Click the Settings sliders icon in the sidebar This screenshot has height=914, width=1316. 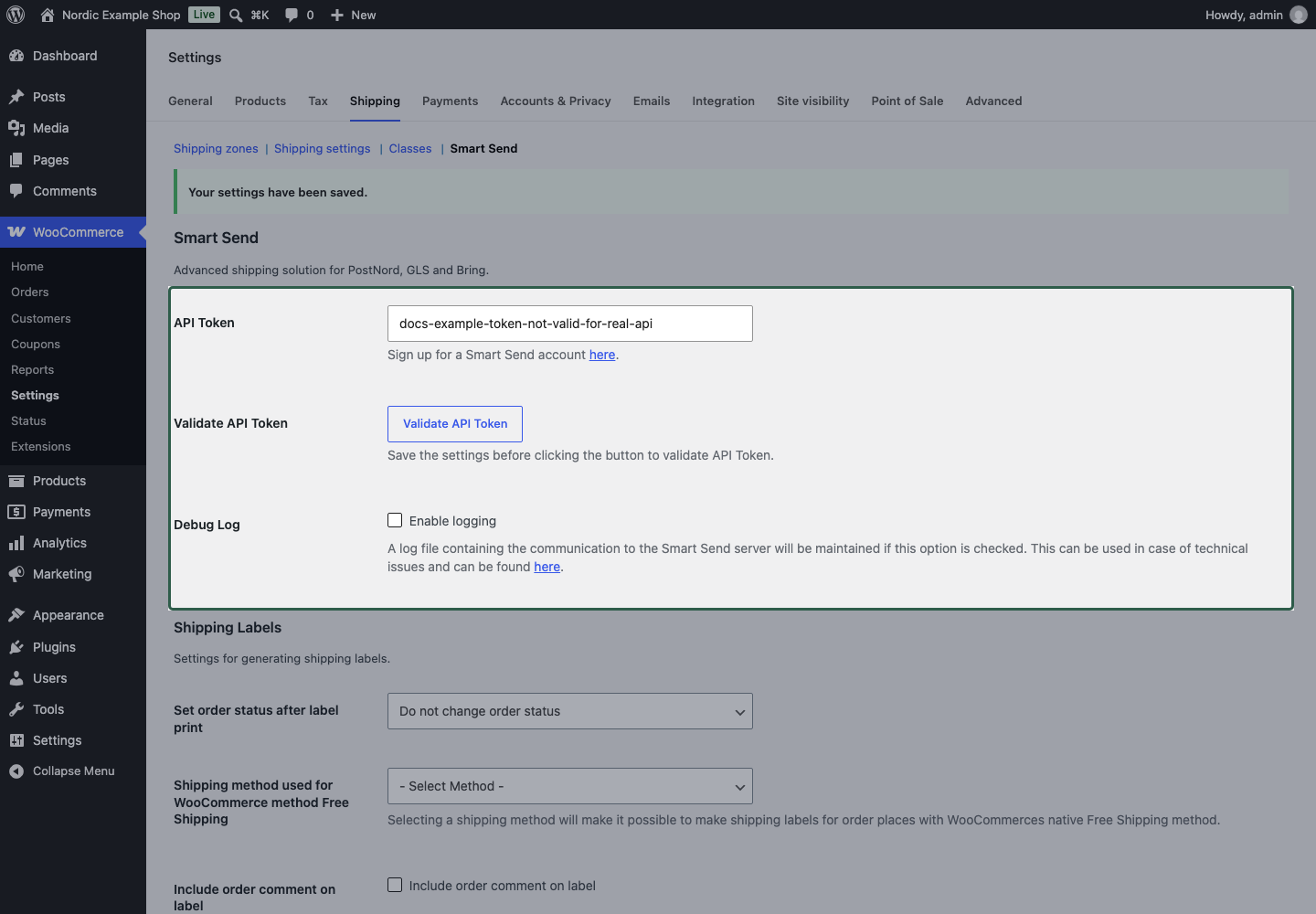click(x=16, y=740)
